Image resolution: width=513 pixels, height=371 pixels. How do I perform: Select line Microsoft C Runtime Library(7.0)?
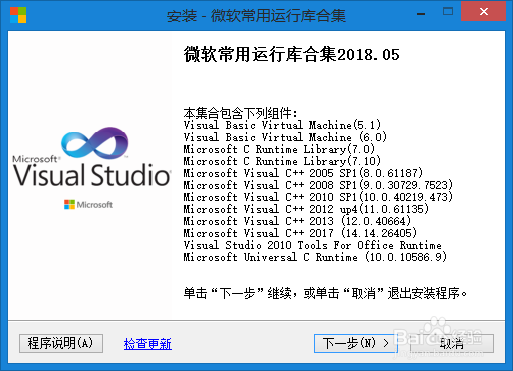pyautogui.click(x=279, y=149)
